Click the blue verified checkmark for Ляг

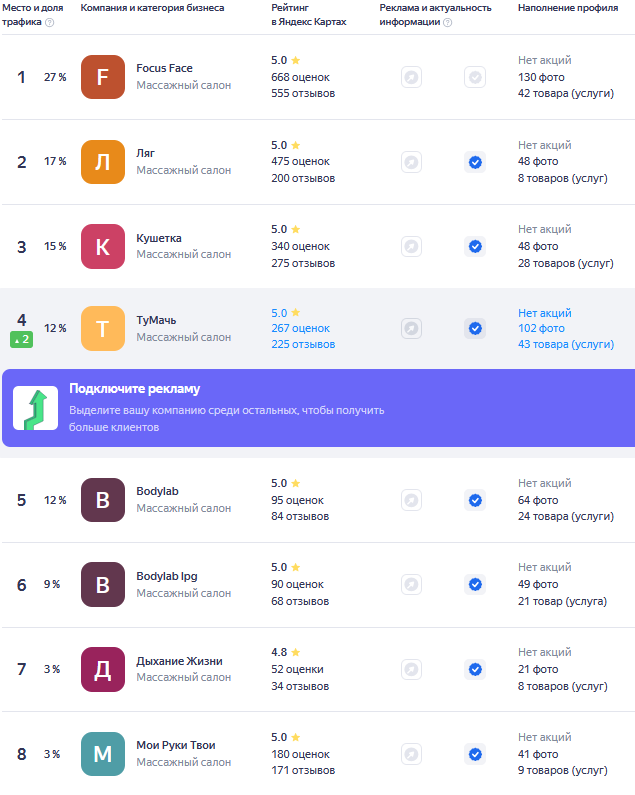click(x=475, y=162)
